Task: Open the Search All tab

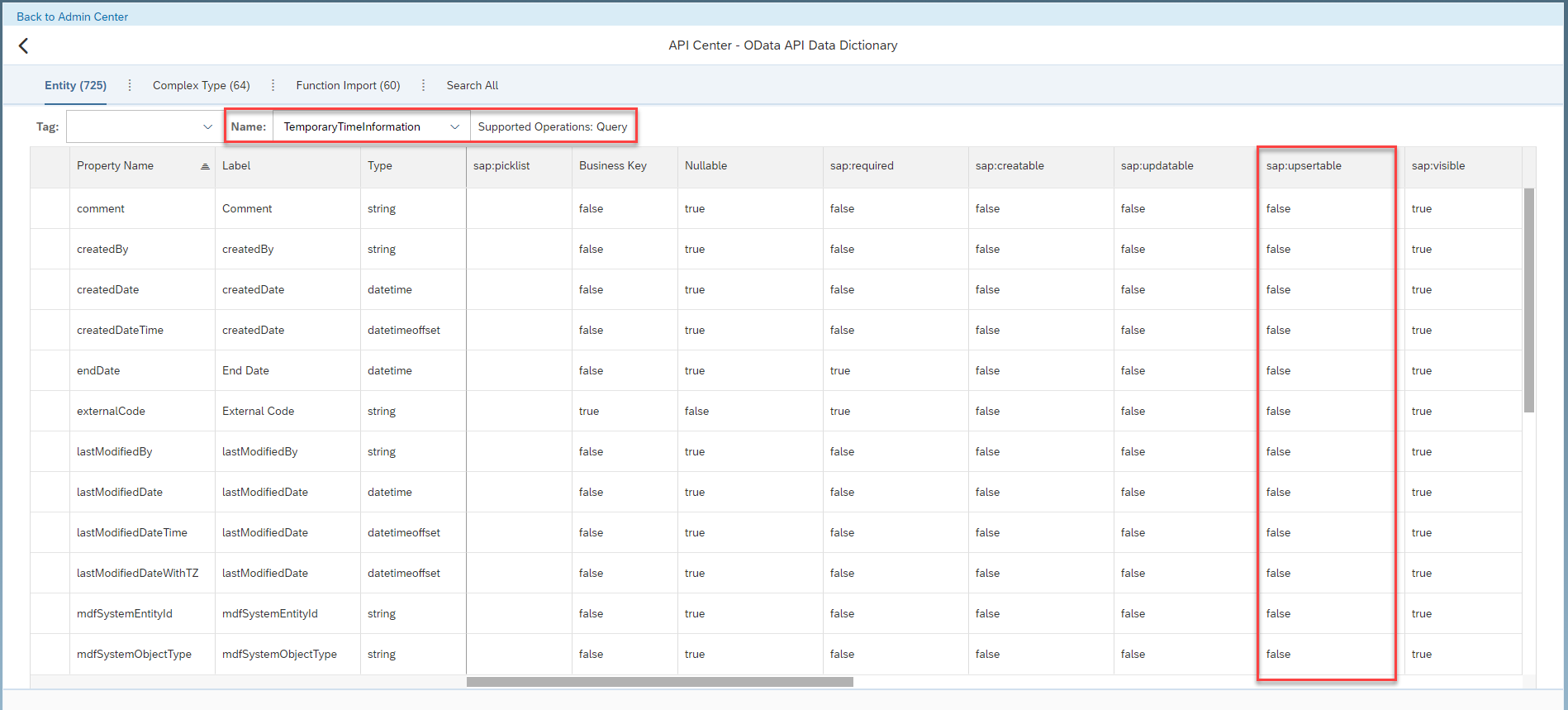Action: [473, 85]
